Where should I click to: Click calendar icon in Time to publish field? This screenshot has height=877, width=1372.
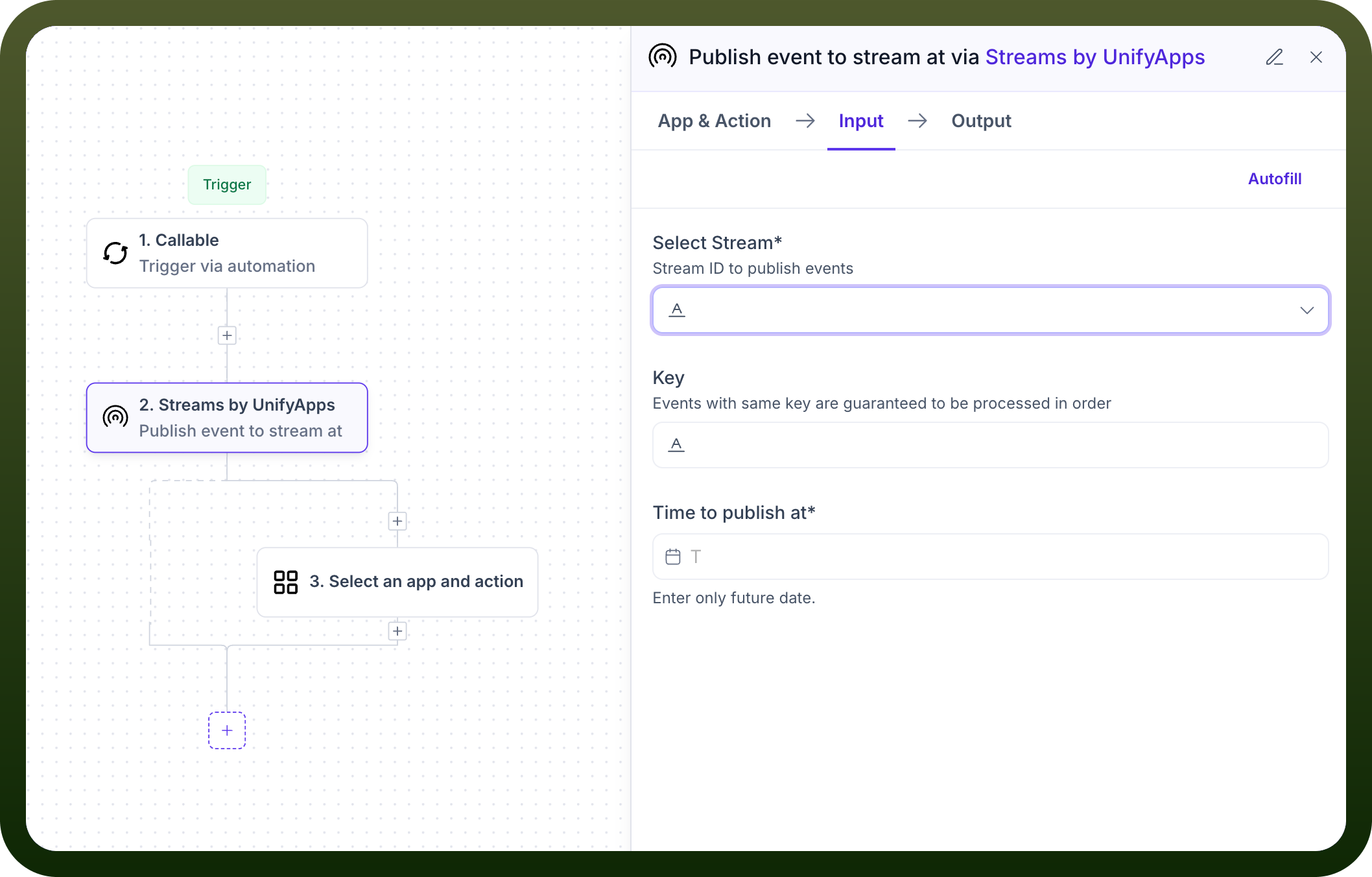[673, 557]
